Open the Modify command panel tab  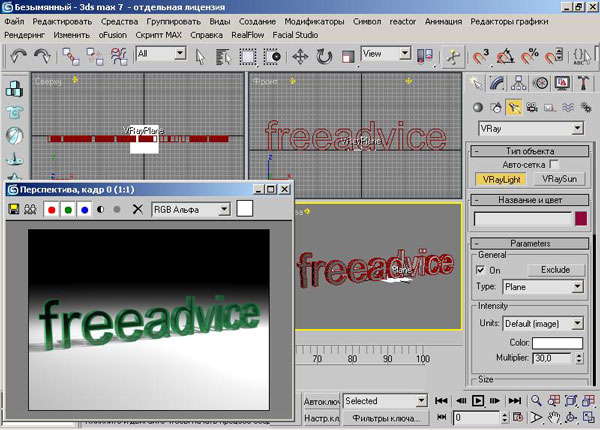click(x=497, y=83)
